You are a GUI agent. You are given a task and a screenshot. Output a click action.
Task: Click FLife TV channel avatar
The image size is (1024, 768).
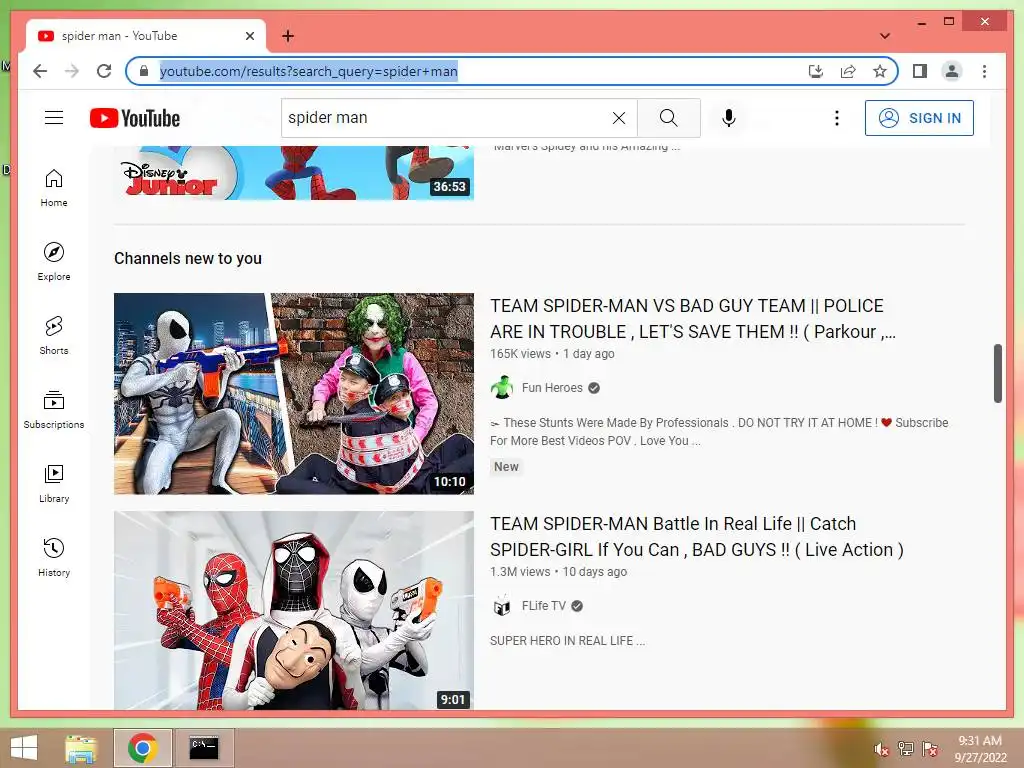click(x=502, y=605)
